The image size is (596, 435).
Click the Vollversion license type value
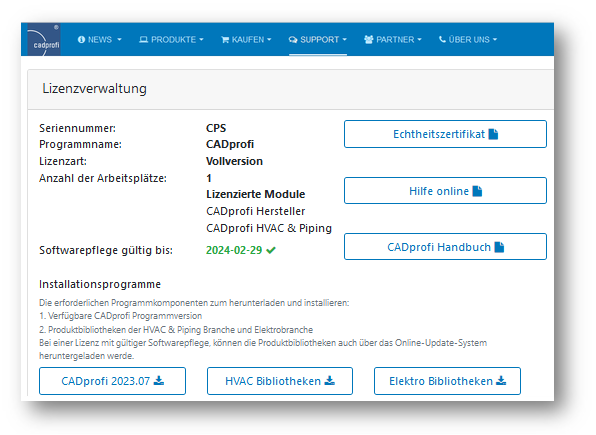tap(234, 161)
